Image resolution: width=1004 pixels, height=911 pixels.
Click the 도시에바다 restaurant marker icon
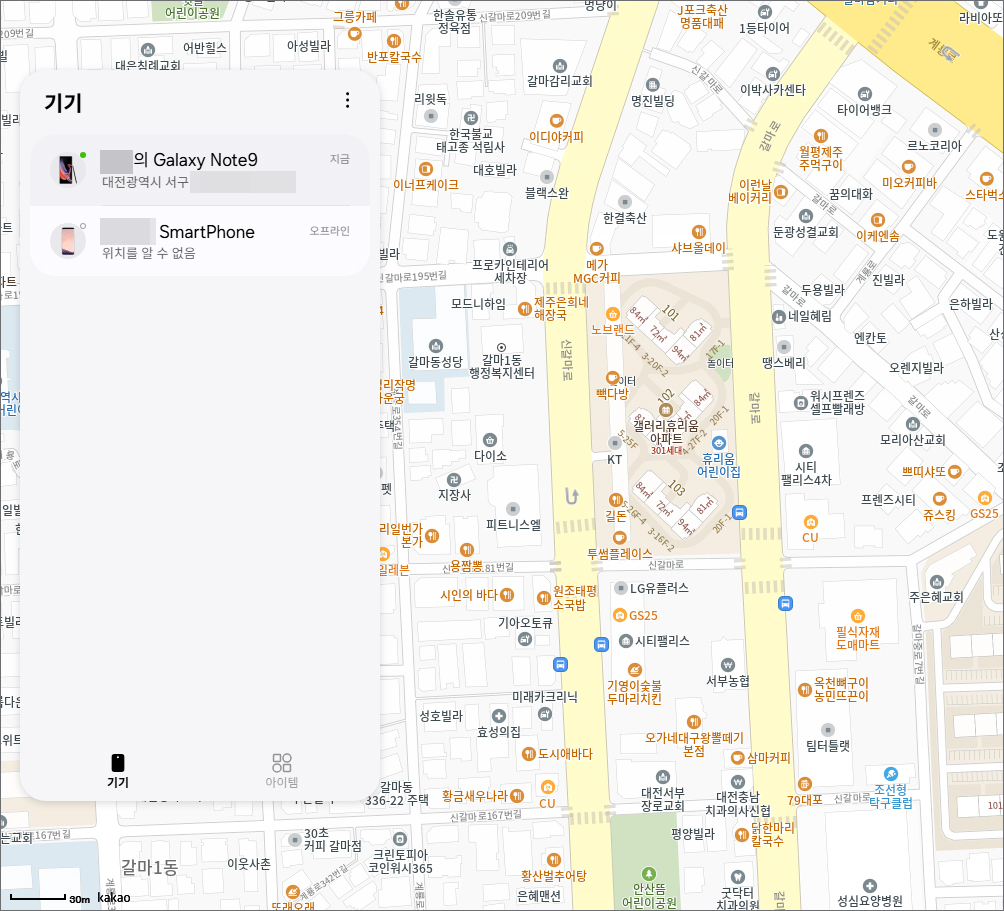(529, 754)
